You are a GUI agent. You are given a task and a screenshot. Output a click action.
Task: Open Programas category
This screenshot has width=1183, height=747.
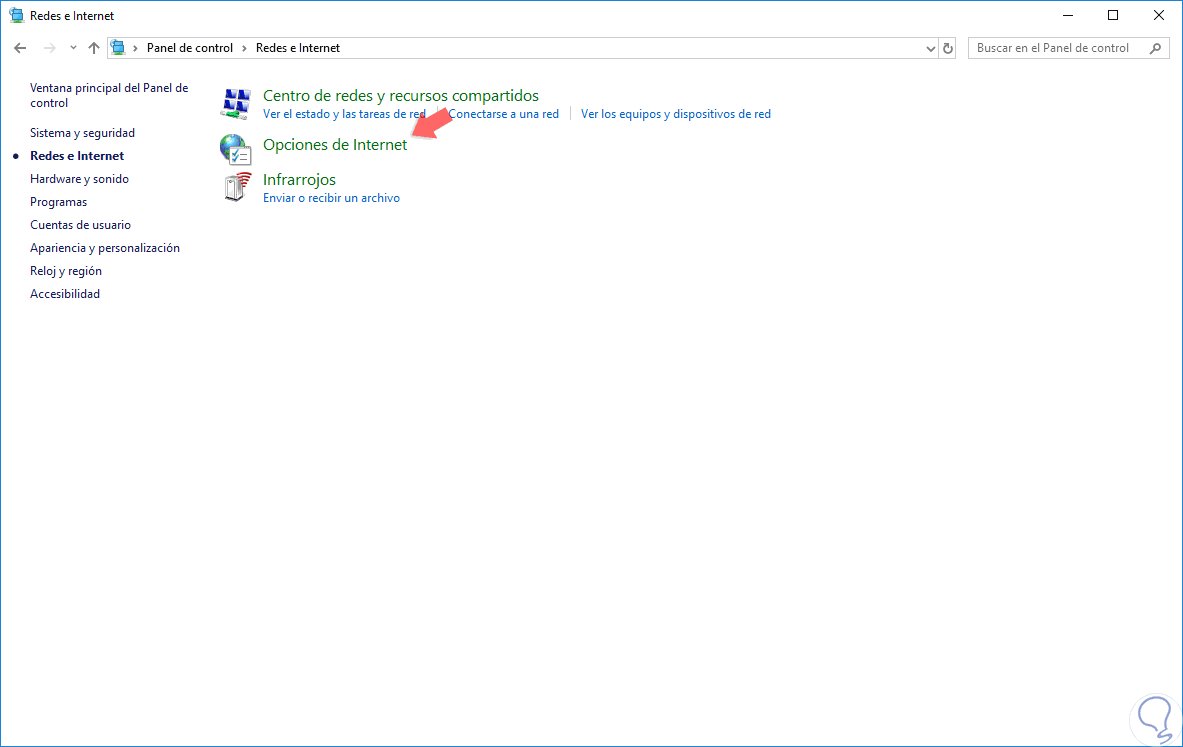58,201
